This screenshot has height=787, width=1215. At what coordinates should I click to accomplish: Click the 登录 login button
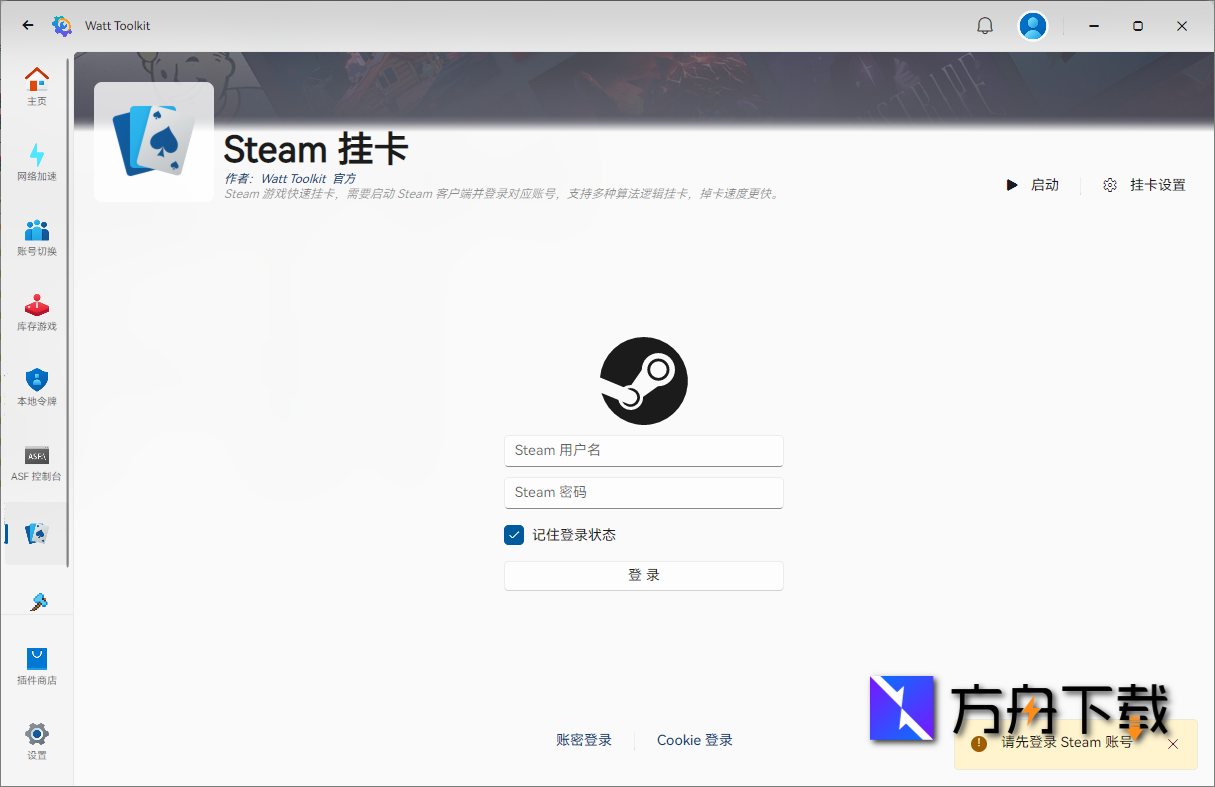coord(643,575)
